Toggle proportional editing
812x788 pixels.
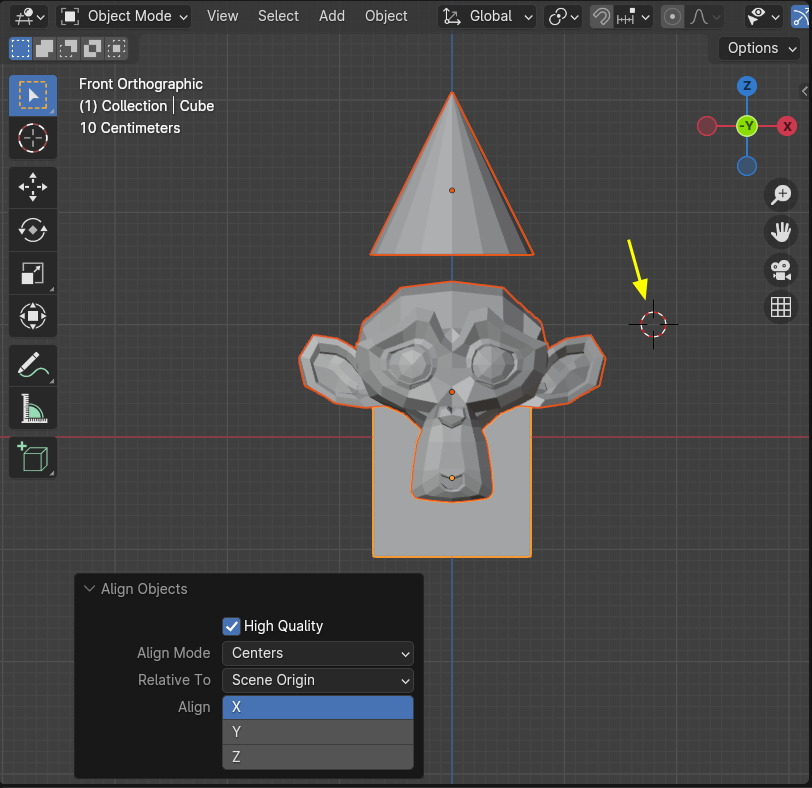click(x=672, y=17)
